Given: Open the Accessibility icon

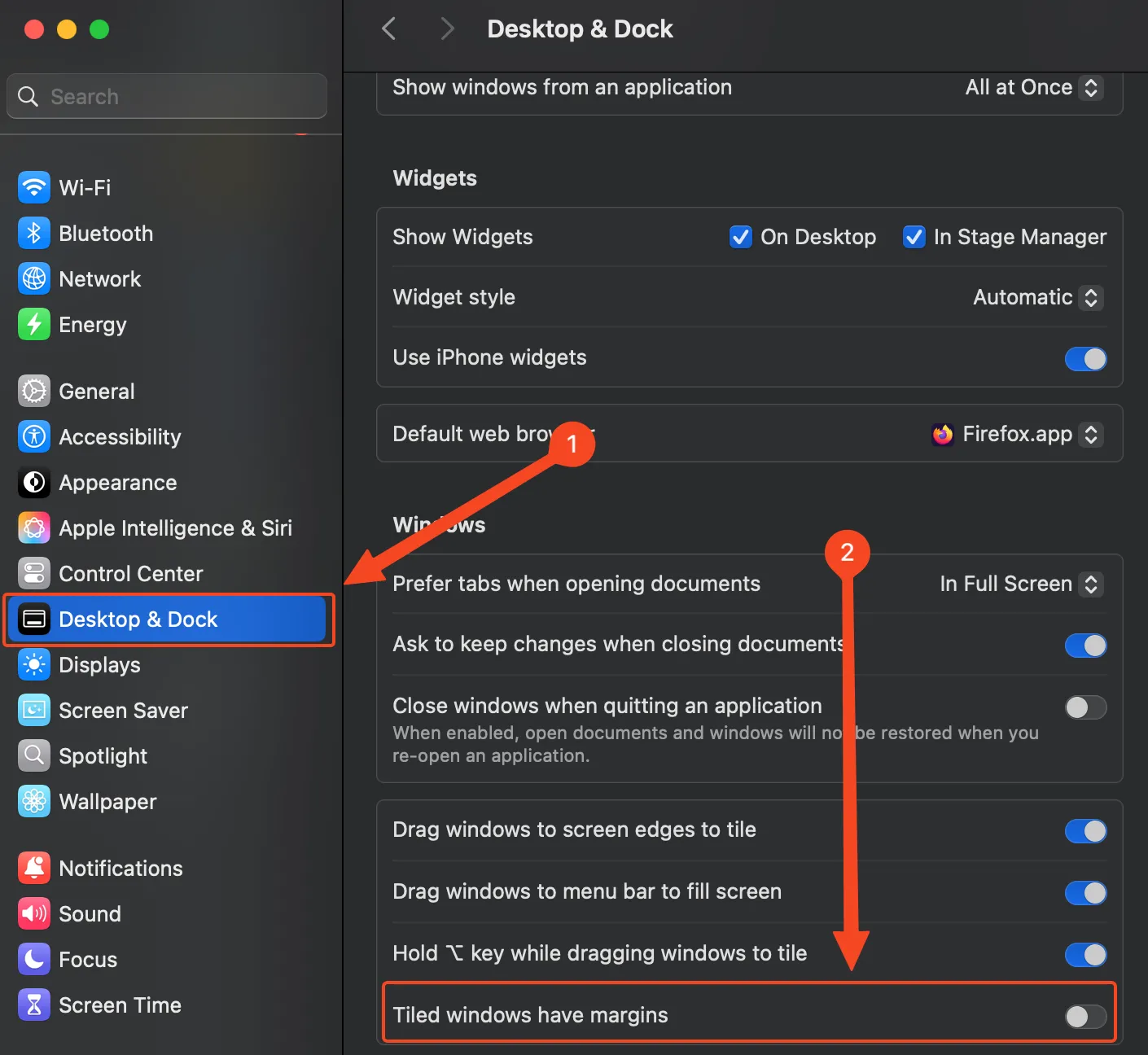Looking at the screenshot, I should coord(34,437).
